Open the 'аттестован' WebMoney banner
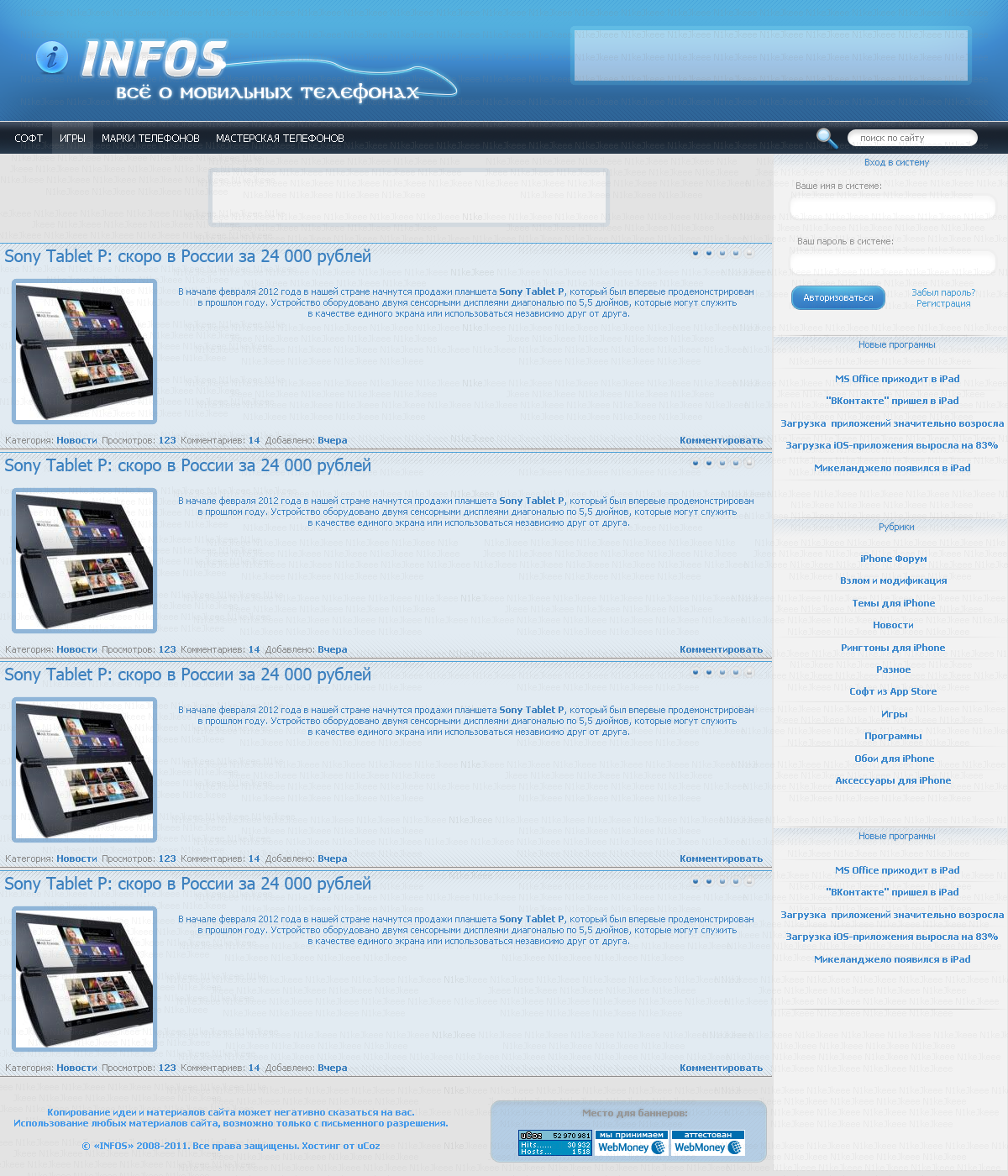 coord(707,1143)
